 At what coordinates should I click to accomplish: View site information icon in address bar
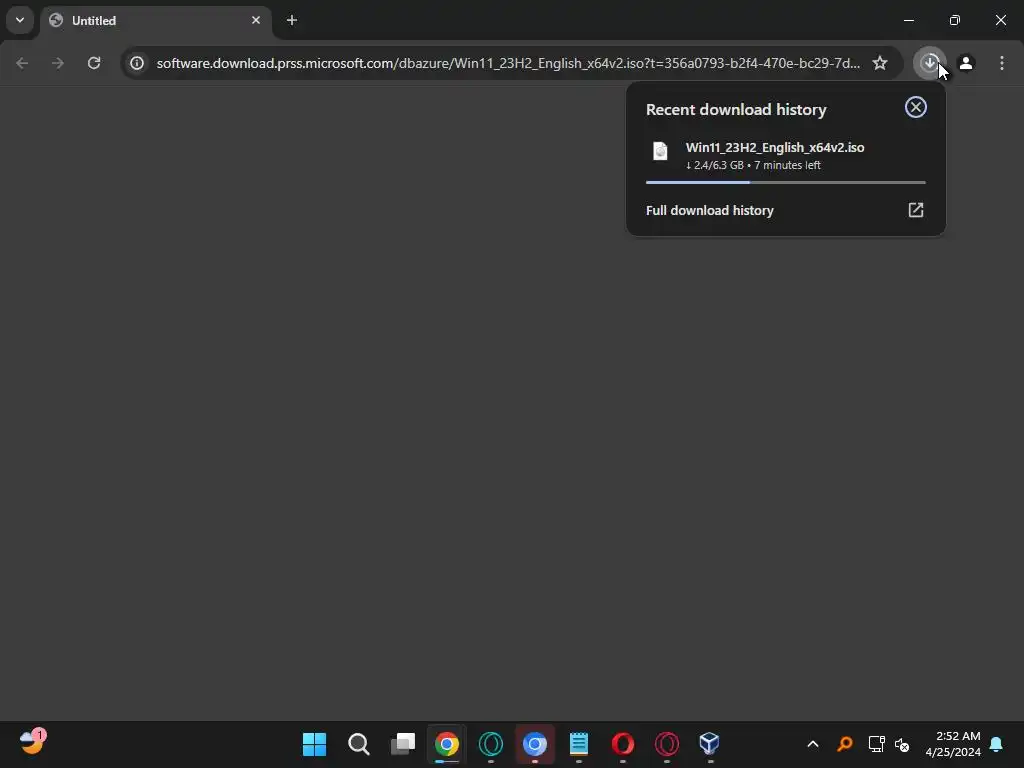tap(137, 63)
